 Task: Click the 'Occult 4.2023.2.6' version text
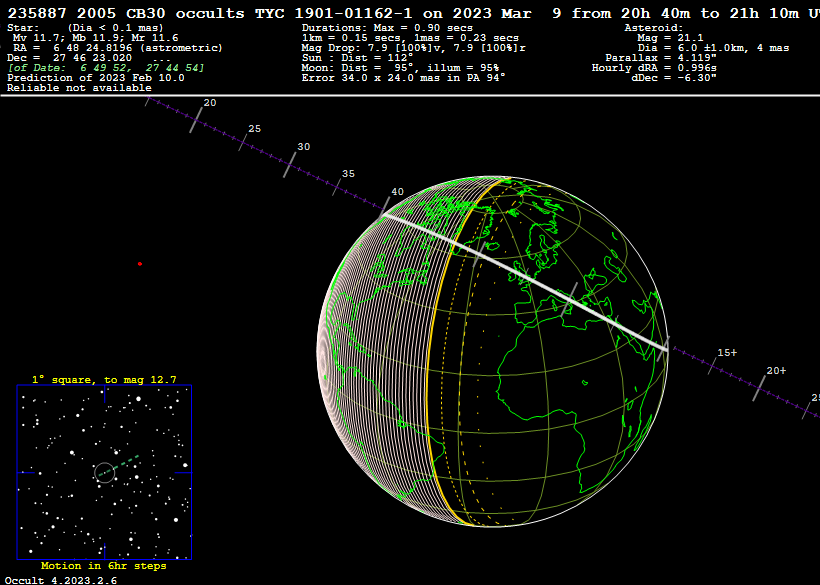pyautogui.click(x=61, y=580)
